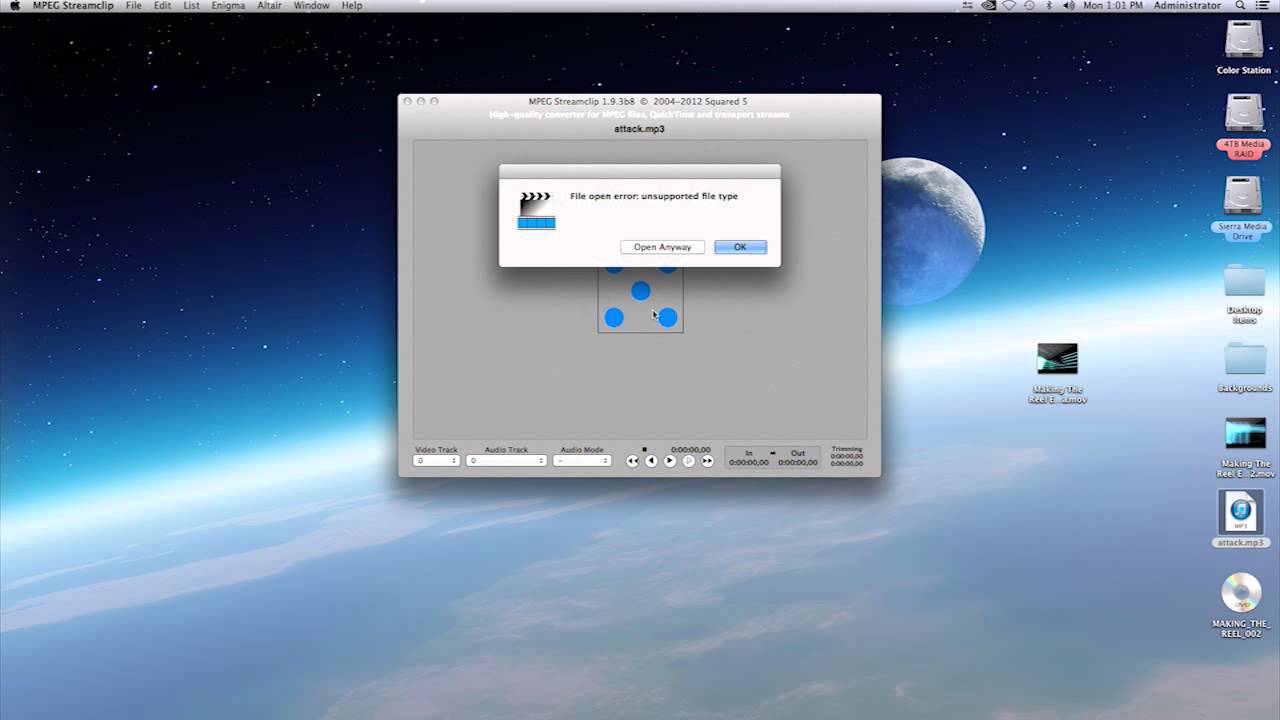Image resolution: width=1280 pixels, height=720 pixels.
Task: Click the clock showing Mon 1:01 PM
Action: coord(1113,6)
